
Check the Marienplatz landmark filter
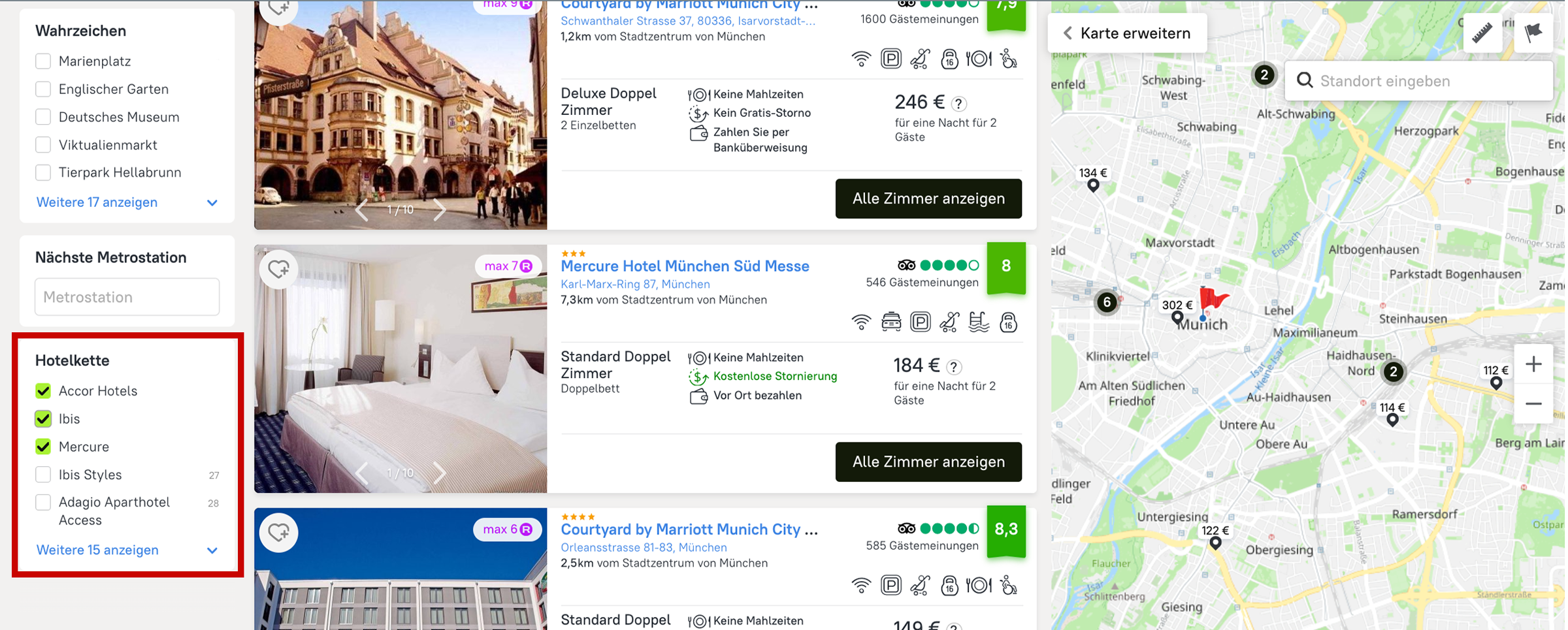tap(43, 61)
